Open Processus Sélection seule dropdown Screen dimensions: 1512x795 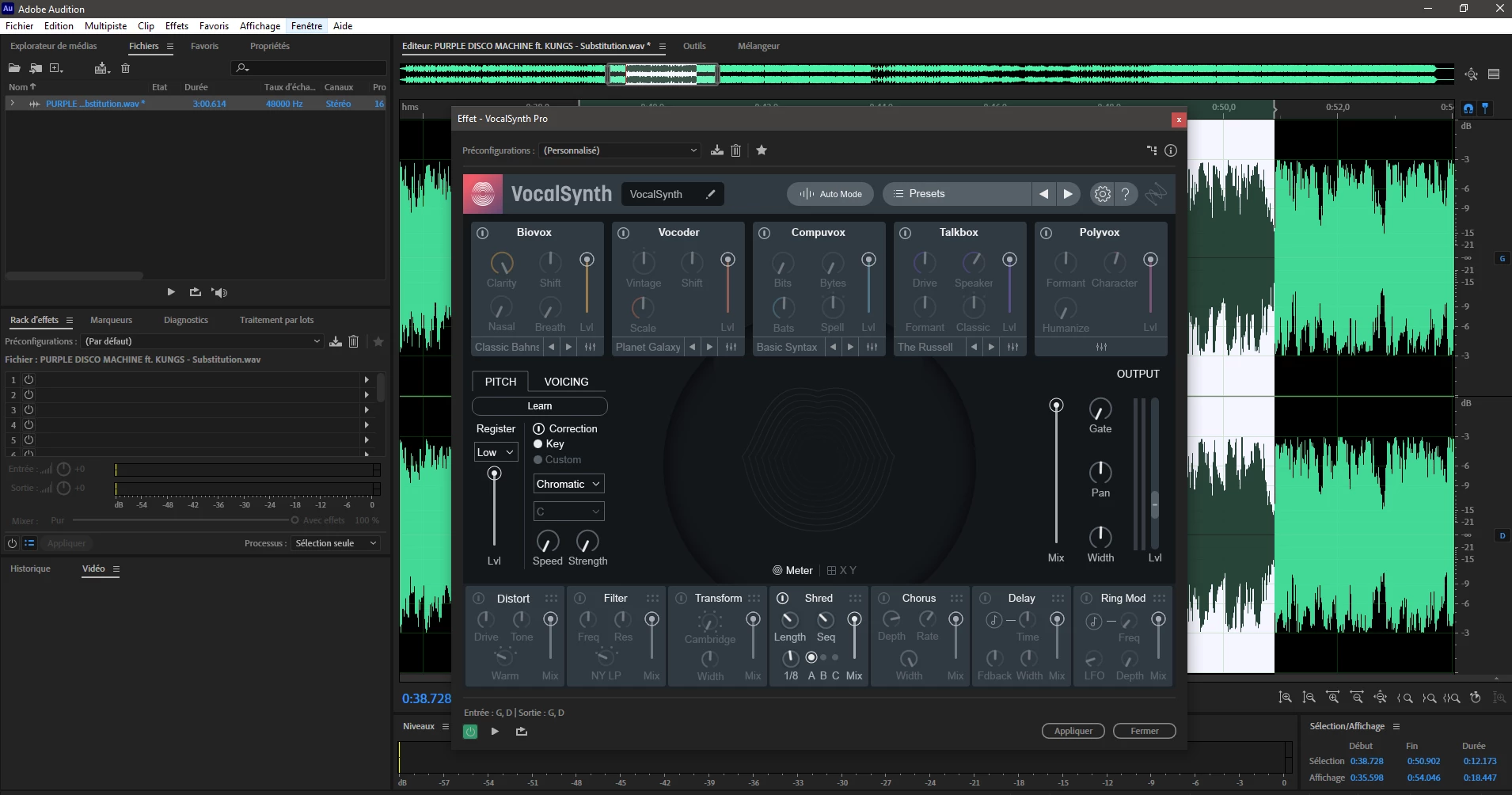tap(336, 543)
